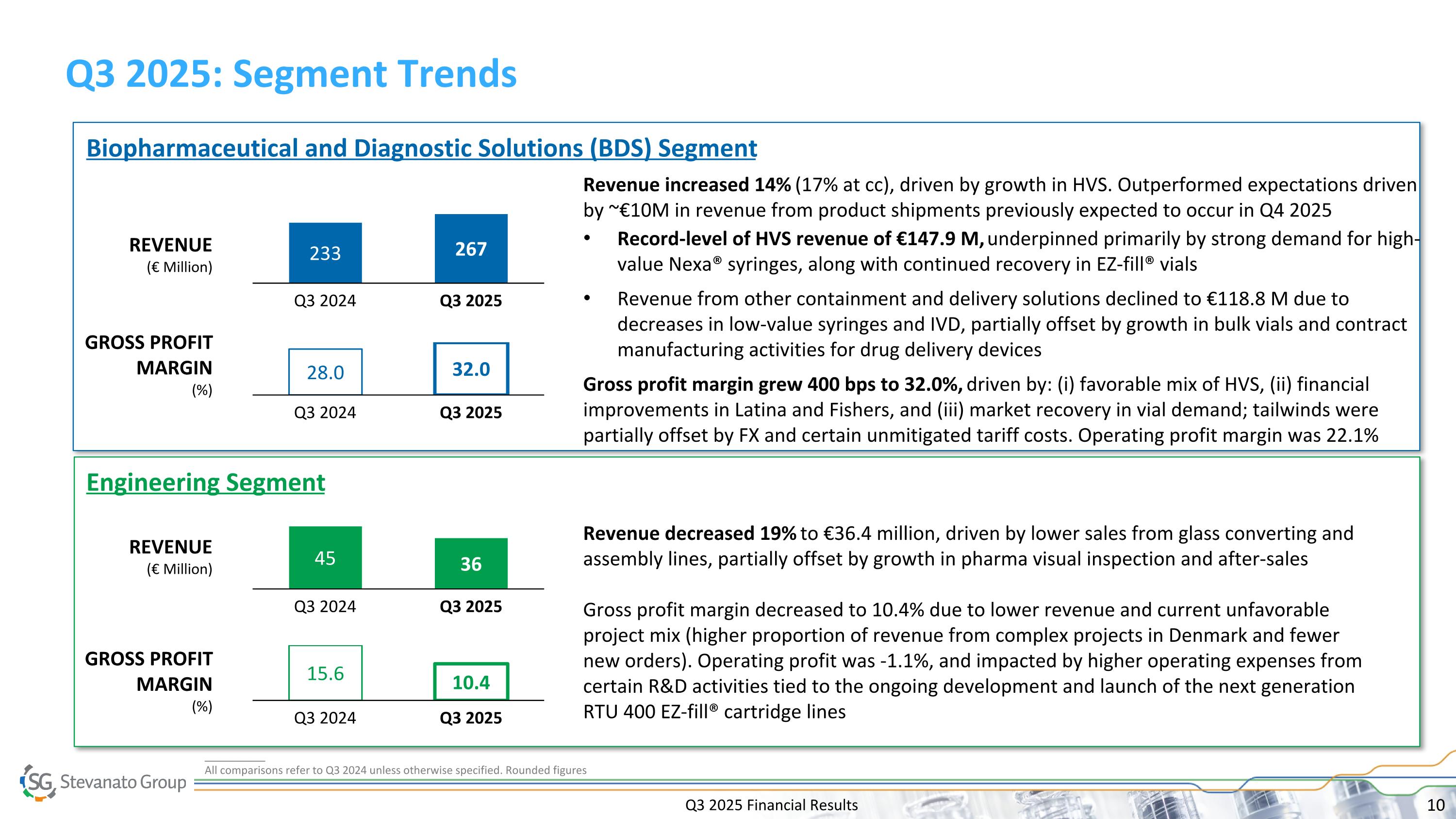
Task: Click the Engineering 10.4 gross margin box
Action: tap(471, 682)
